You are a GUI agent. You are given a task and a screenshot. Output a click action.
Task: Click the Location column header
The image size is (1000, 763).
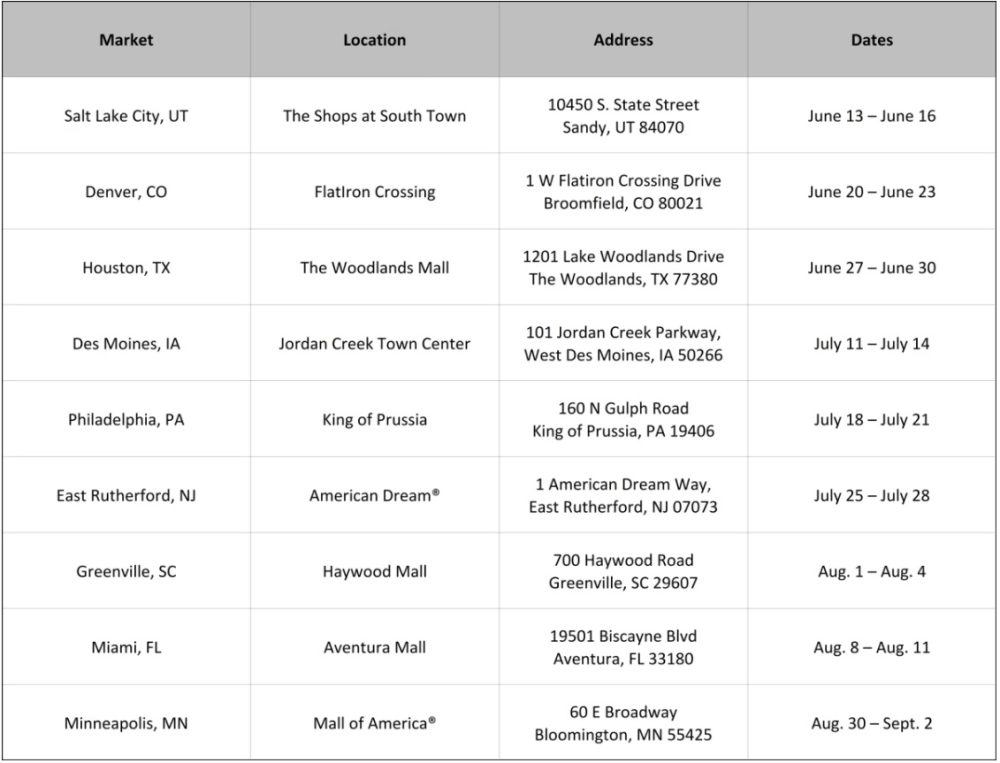point(374,41)
